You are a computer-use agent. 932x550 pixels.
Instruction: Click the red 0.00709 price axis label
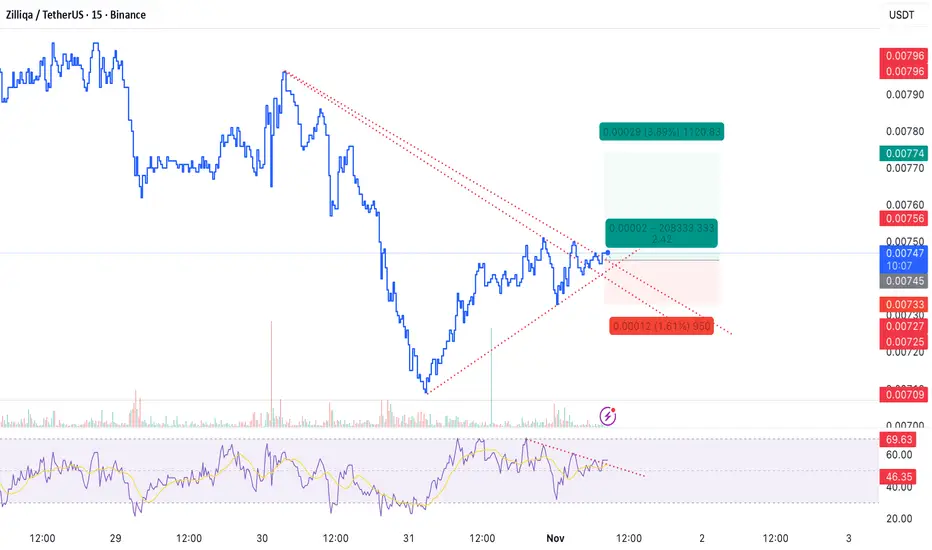[x=903, y=394]
